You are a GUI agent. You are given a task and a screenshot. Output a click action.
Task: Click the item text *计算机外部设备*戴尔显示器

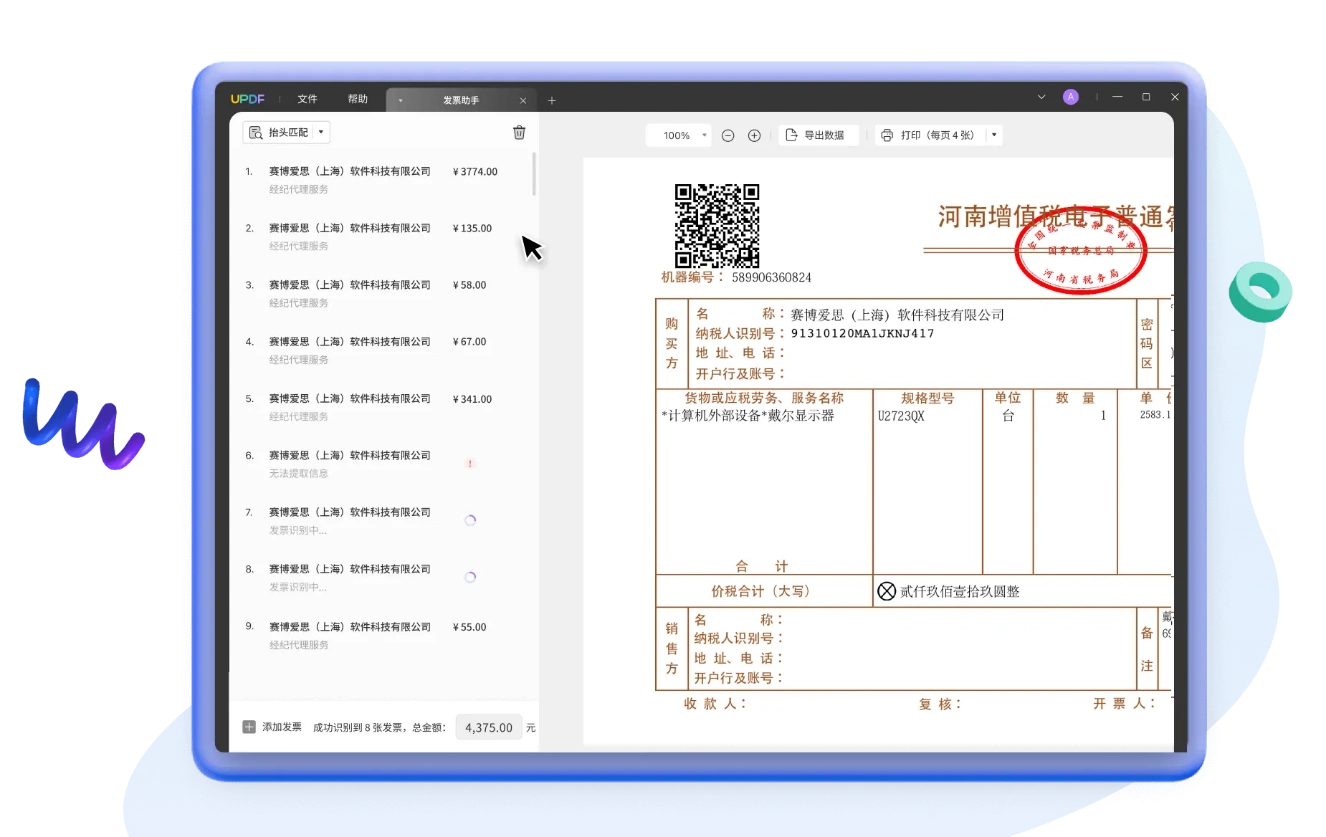coord(747,415)
